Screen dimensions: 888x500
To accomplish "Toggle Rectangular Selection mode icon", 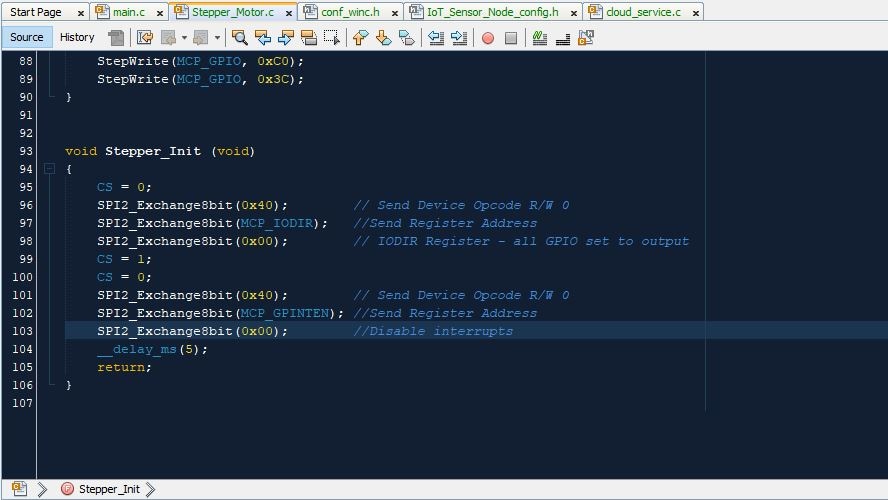I will [332, 38].
